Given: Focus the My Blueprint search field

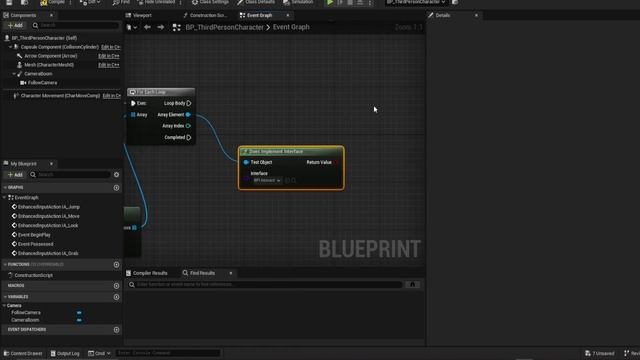Looking at the screenshot, I should 69,175.
